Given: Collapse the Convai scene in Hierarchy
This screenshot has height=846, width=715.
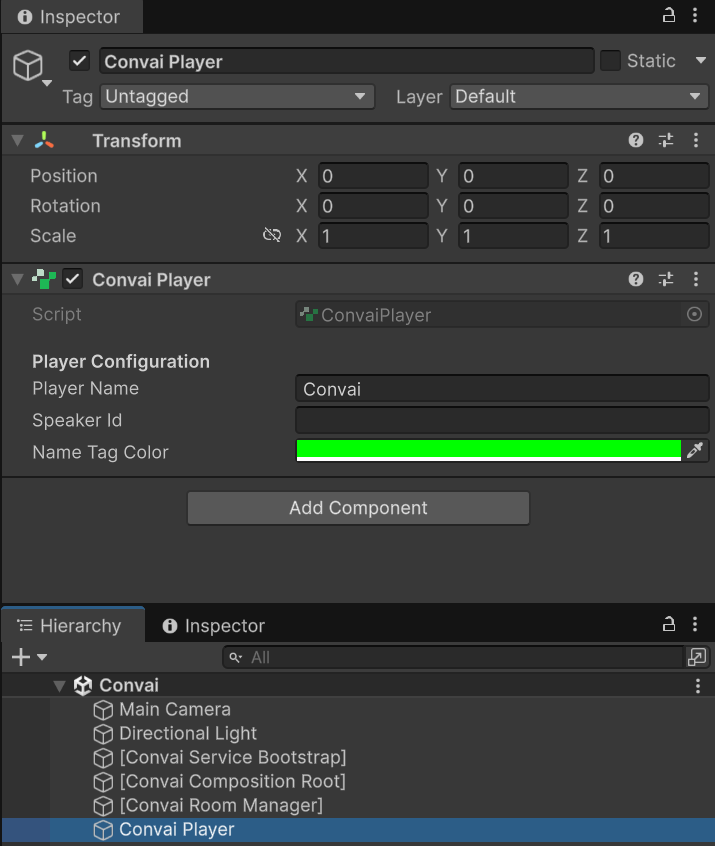Looking at the screenshot, I should (60, 686).
